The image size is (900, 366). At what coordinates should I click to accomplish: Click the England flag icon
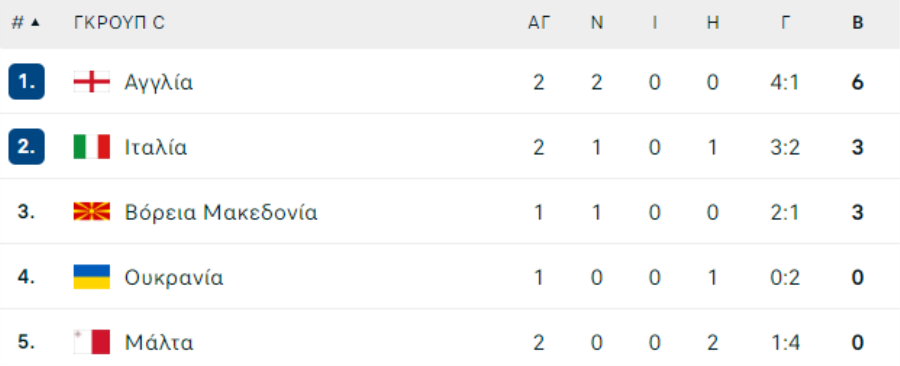pyautogui.click(x=92, y=83)
